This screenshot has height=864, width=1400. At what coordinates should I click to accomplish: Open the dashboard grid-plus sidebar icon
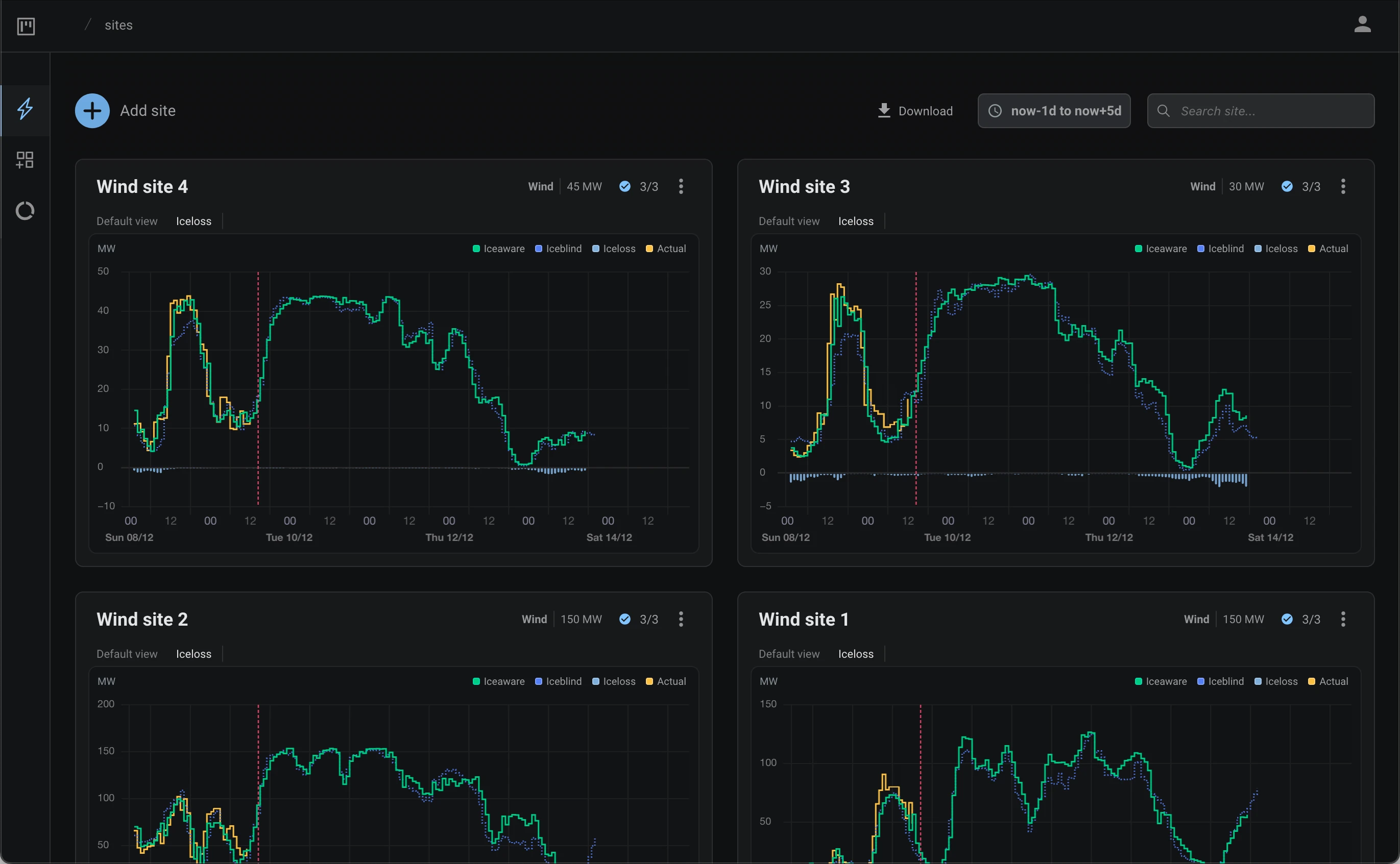pyautogui.click(x=25, y=160)
